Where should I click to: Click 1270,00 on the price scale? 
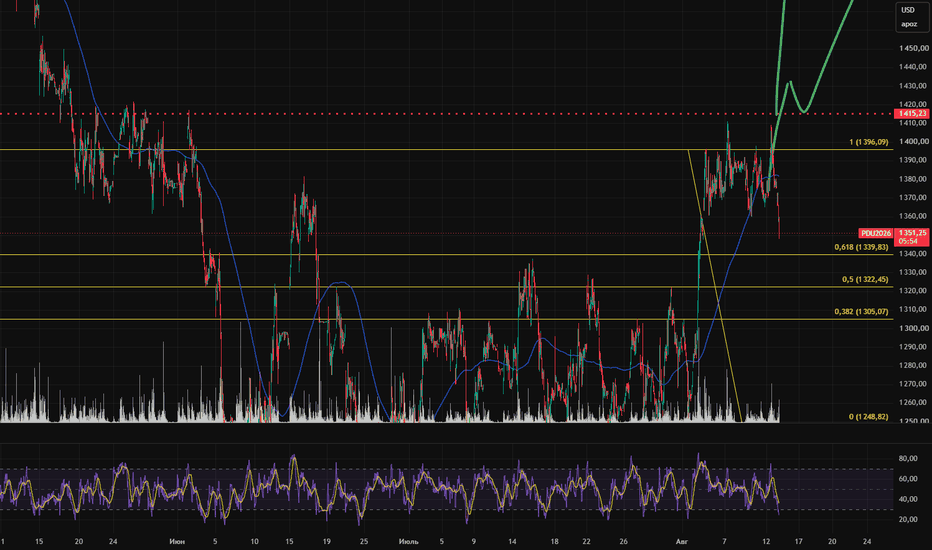(913, 384)
